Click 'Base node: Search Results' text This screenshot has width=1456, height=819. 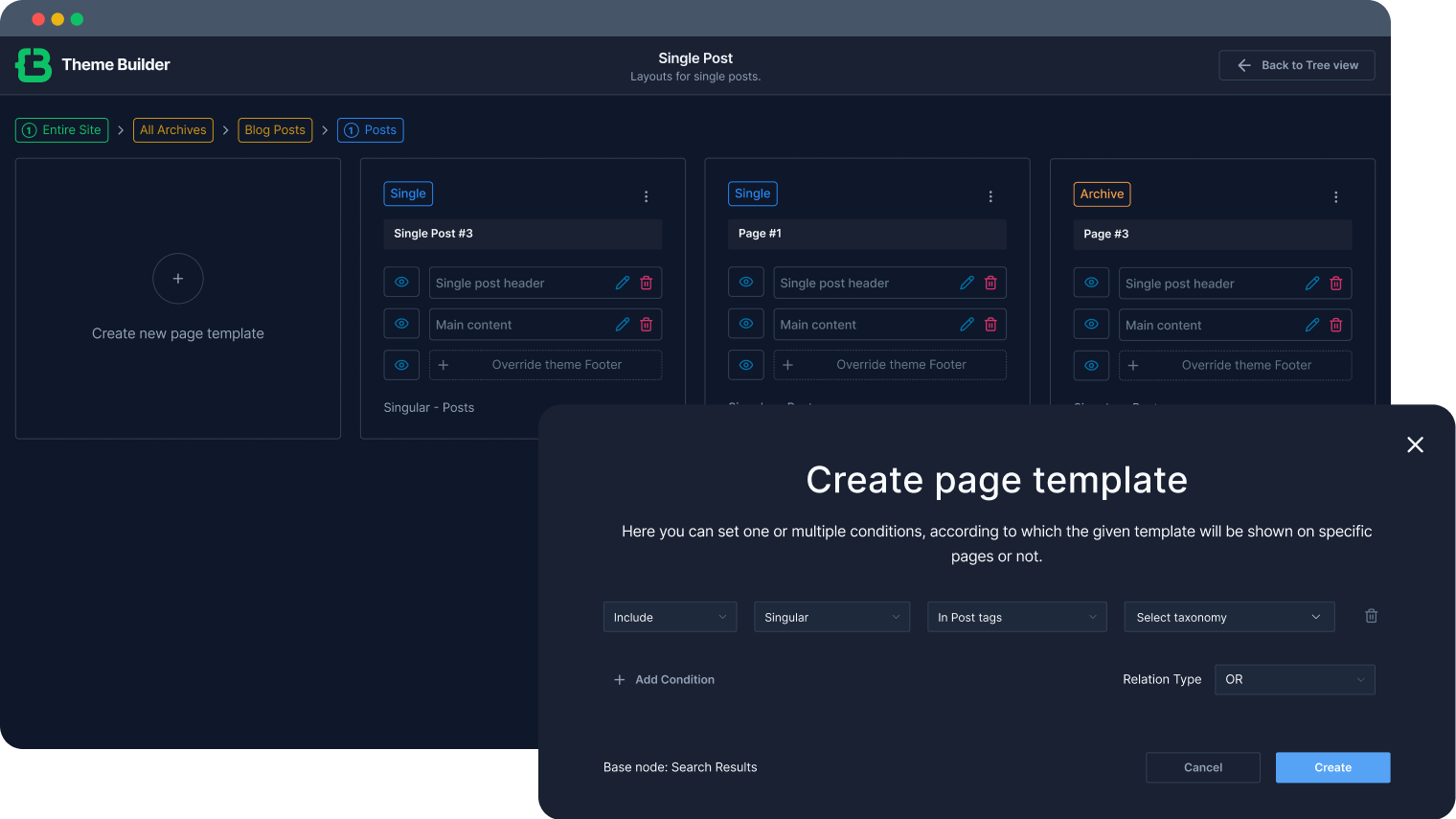click(x=680, y=767)
